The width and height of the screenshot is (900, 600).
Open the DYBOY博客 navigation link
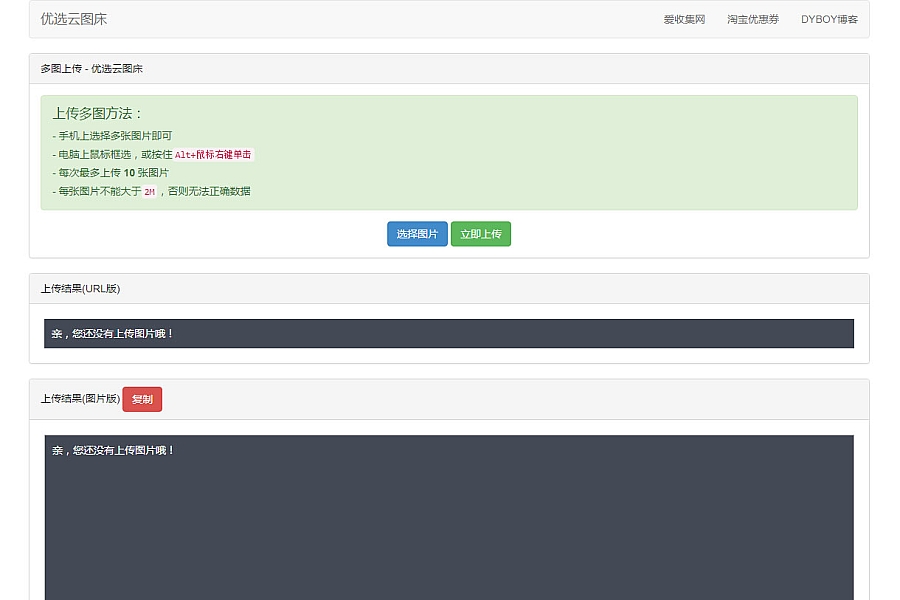pyautogui.click(x=829, y=20)
